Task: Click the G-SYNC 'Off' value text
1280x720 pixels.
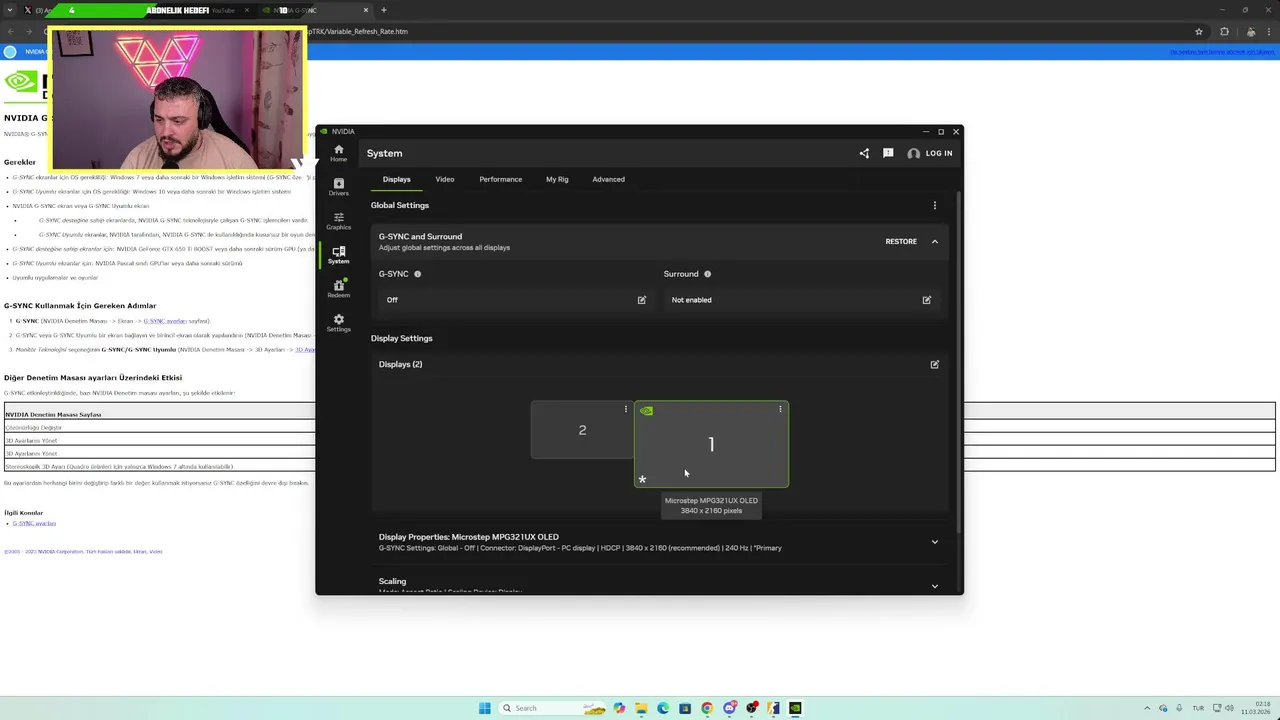Action: coord(392,300)
